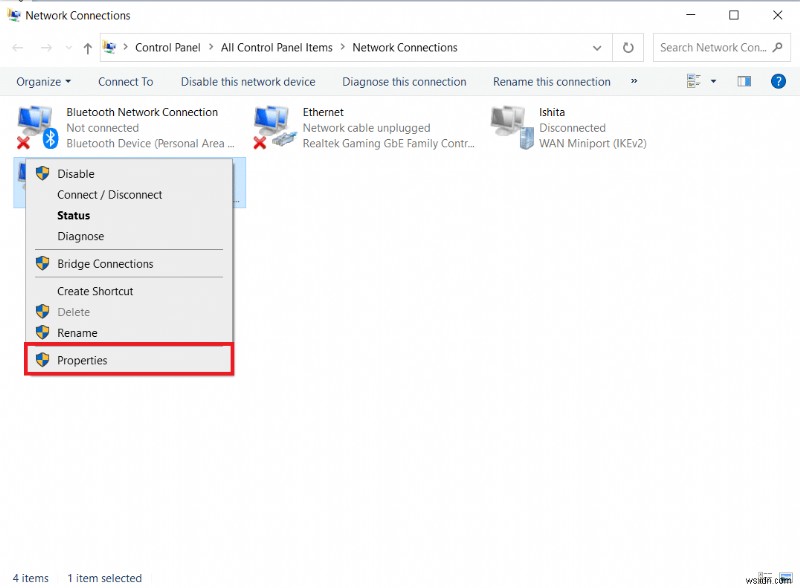
Task: Expand chevron after Control Panel breadcrumb
Action: [211, 47]
